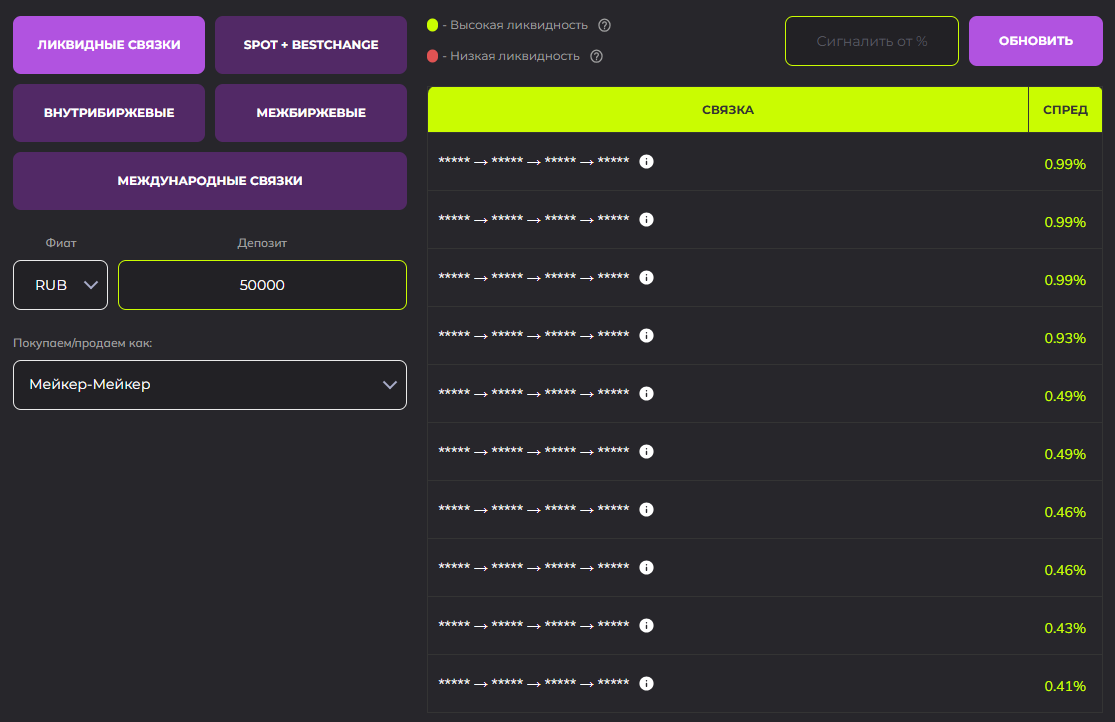The width and height of the screenshot is (1115, 722).
Task: Open the Мейкер-Мейкер dropdown
Action: [x=210, y=385]
